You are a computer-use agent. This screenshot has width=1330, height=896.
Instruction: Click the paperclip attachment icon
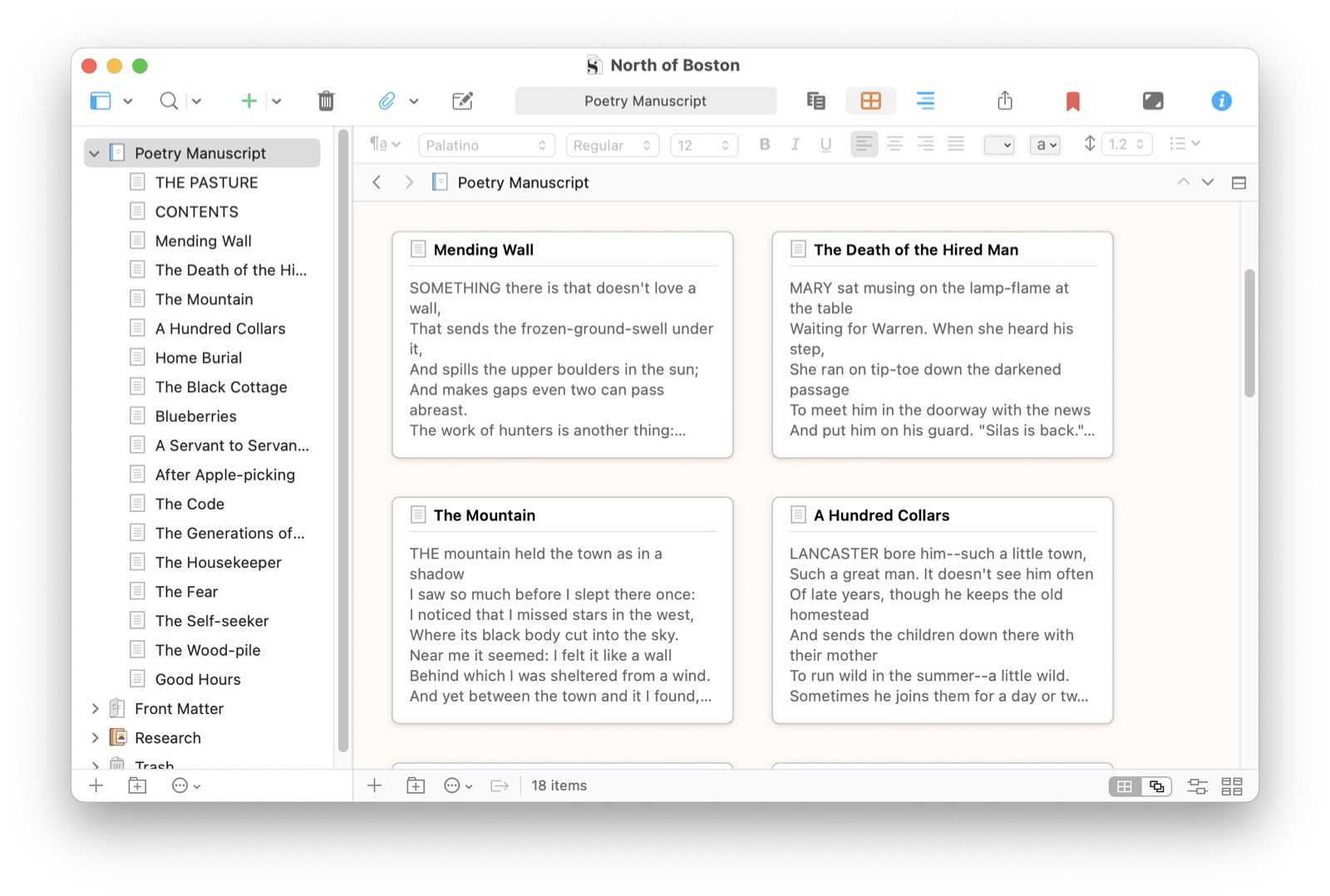click(387, 101)
